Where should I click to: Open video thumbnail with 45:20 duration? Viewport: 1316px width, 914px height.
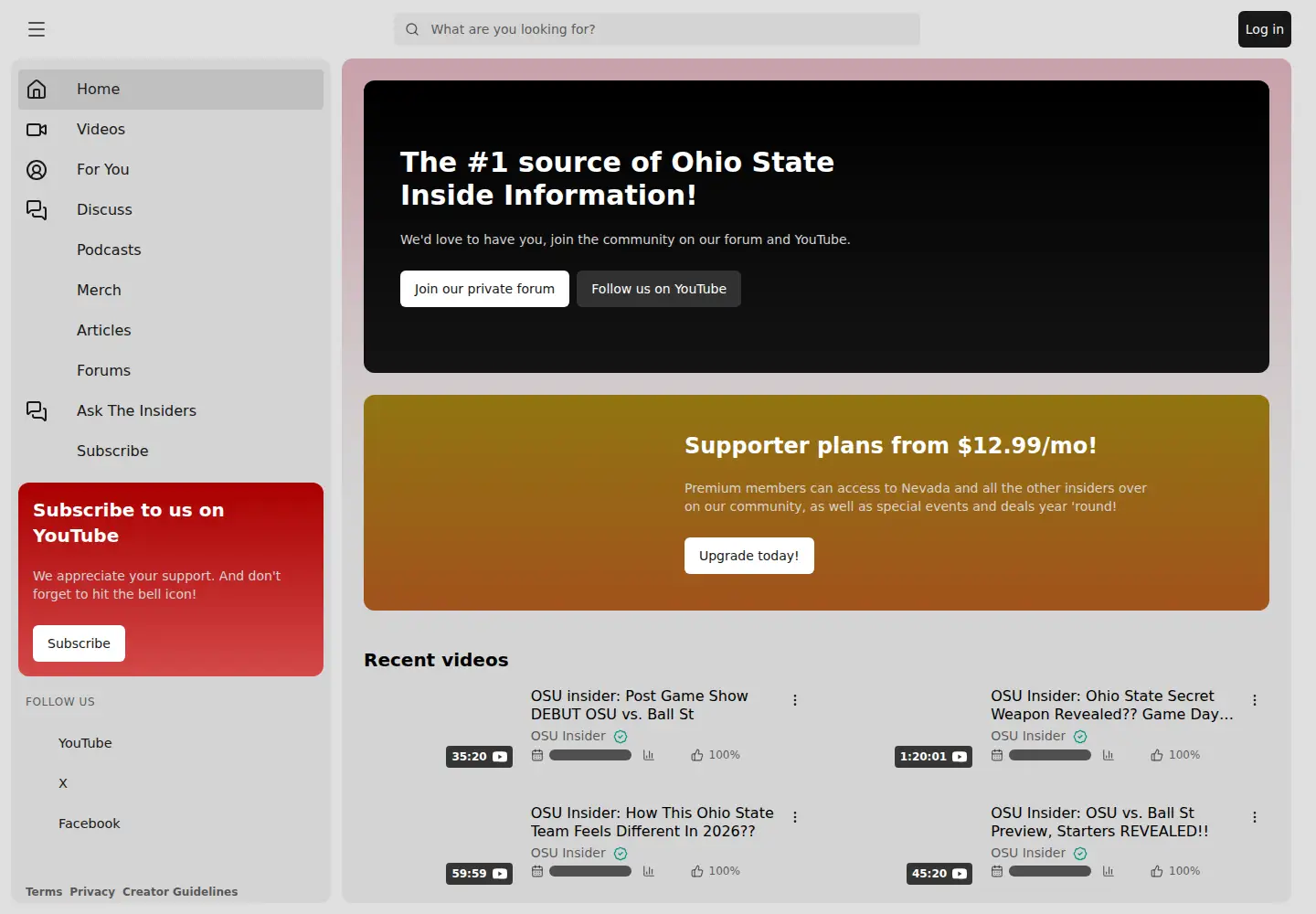tap(900, 846)
